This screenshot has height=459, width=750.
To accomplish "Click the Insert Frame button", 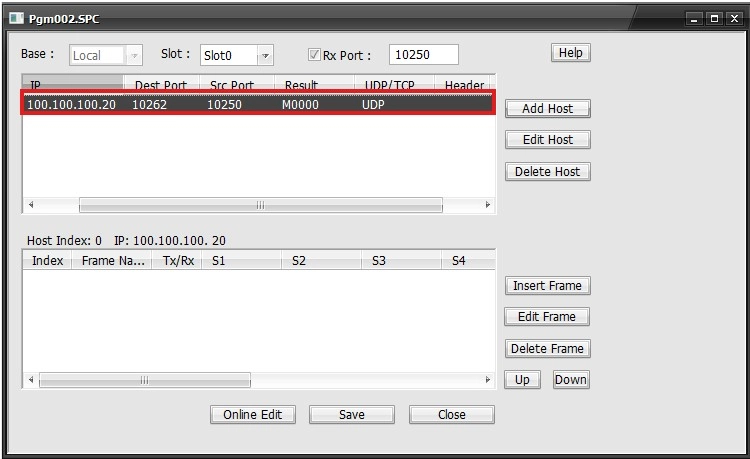I will (x=548, y=285).
